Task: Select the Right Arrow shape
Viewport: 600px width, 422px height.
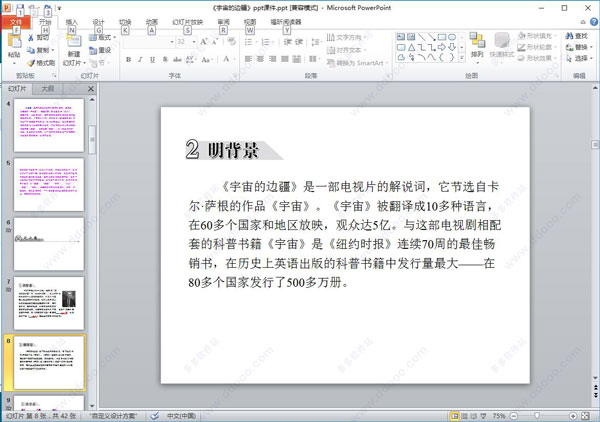Action: tap(442, 47)
